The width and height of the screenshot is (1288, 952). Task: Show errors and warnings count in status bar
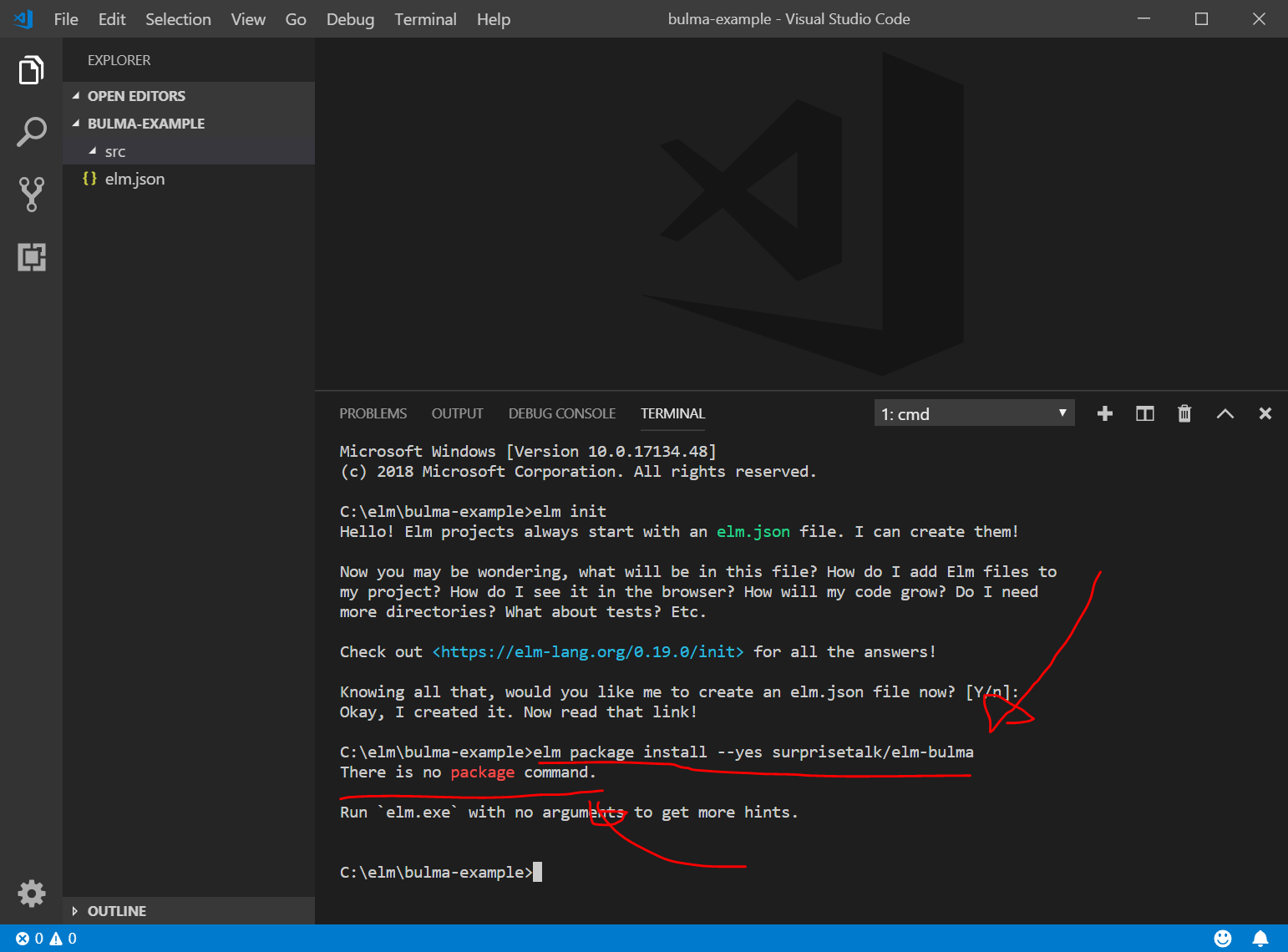pos(46,939)
